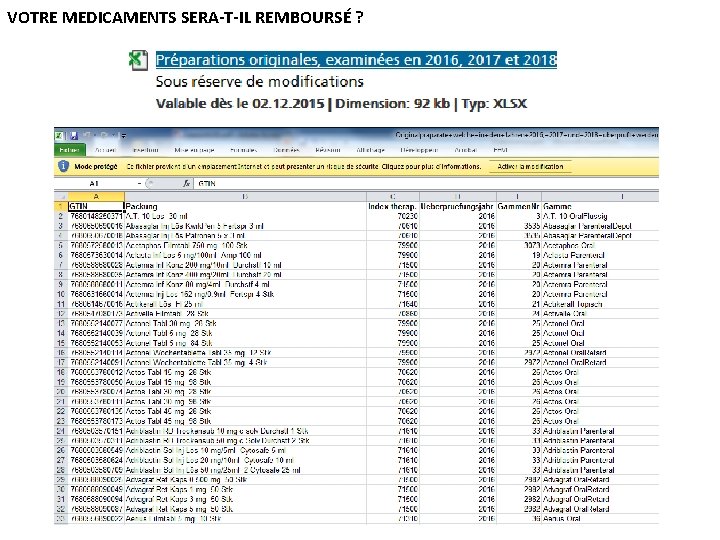This screenshot has width=720, height=540.
Task: Click the Save icon in Quick Access toolbar
Action: pyautogui.click(x=74, y=135)
